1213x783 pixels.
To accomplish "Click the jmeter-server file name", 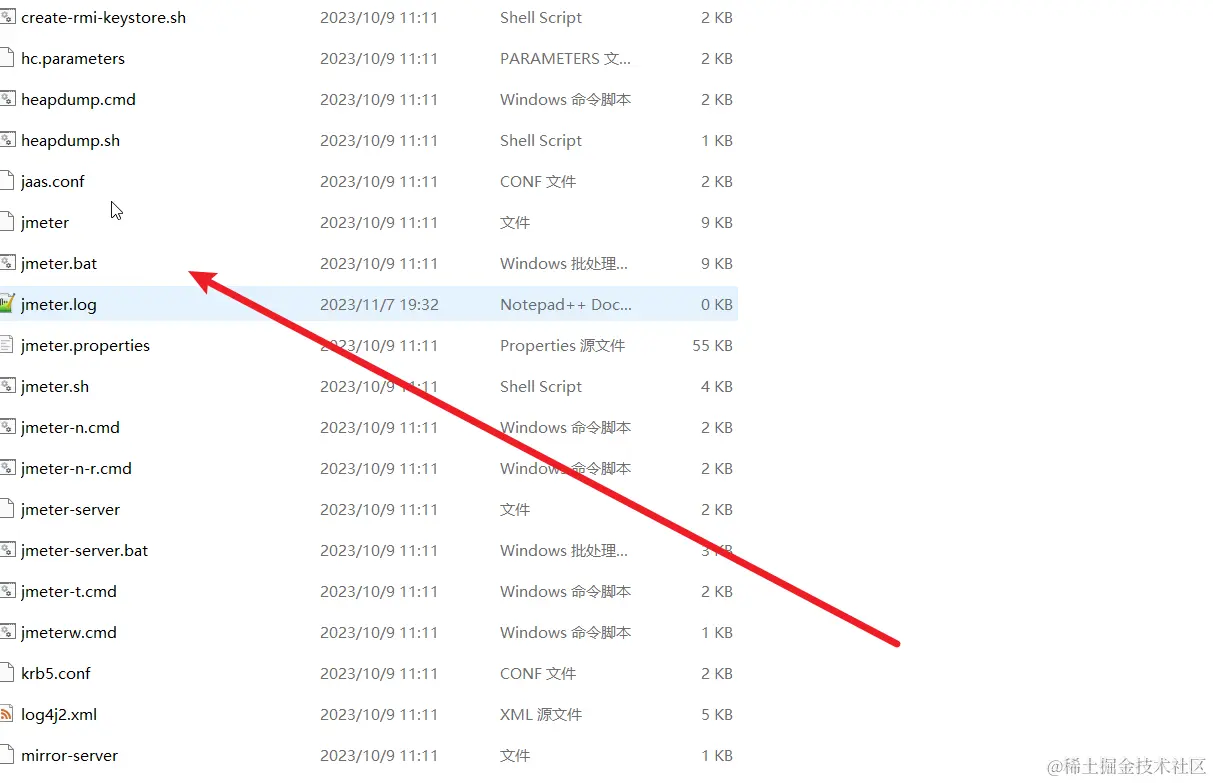I will tap(70, 510).
